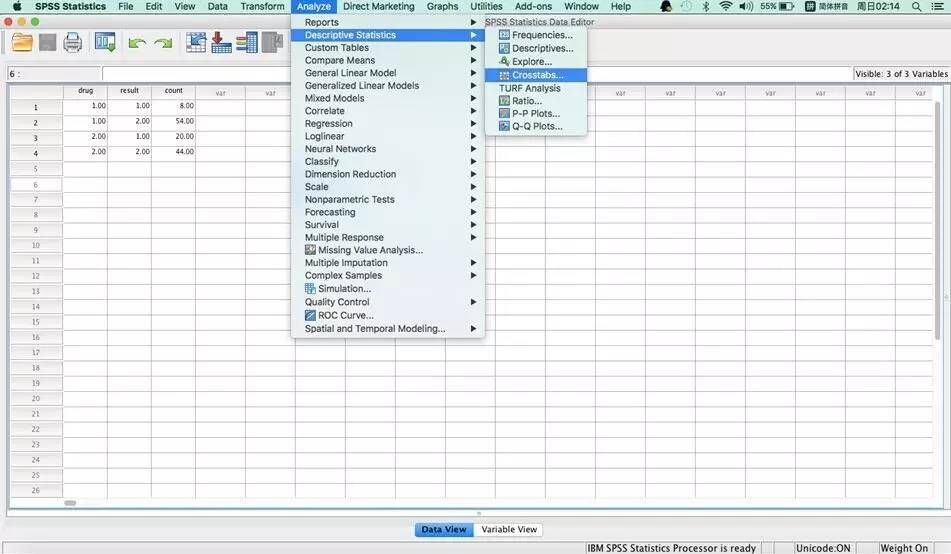Select the drug column header
The height and width of the screenshot is (554, 951).
tap(86, 91)
